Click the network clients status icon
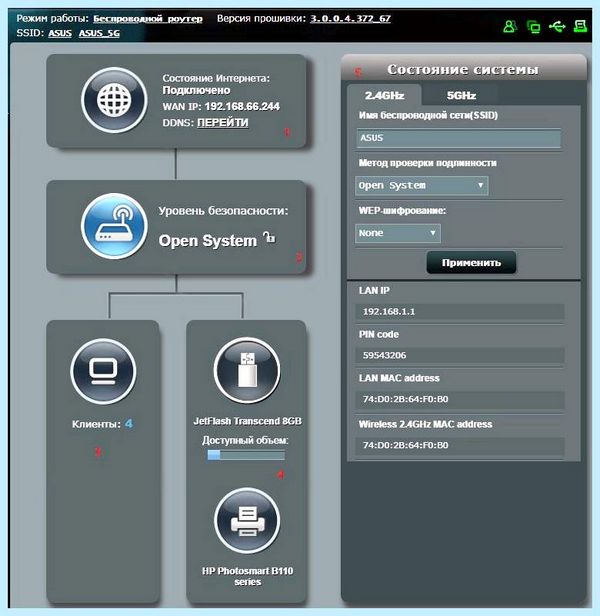The width and height of the screenshot is (600, 616). coord(533,27)
